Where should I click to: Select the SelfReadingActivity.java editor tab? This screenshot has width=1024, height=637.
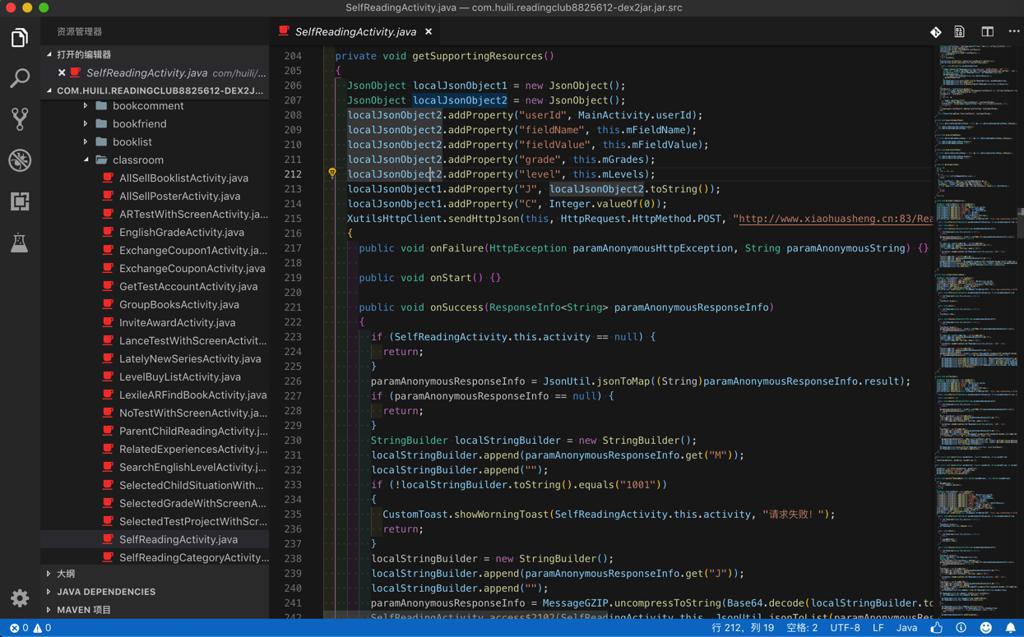[356, 31]
